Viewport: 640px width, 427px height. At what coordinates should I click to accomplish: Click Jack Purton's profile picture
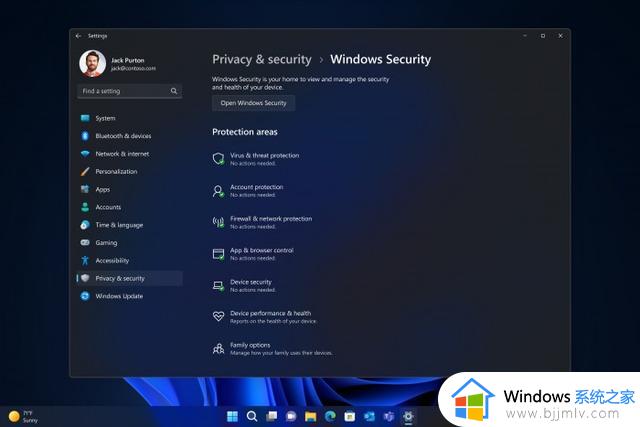[x=93, y=64]
